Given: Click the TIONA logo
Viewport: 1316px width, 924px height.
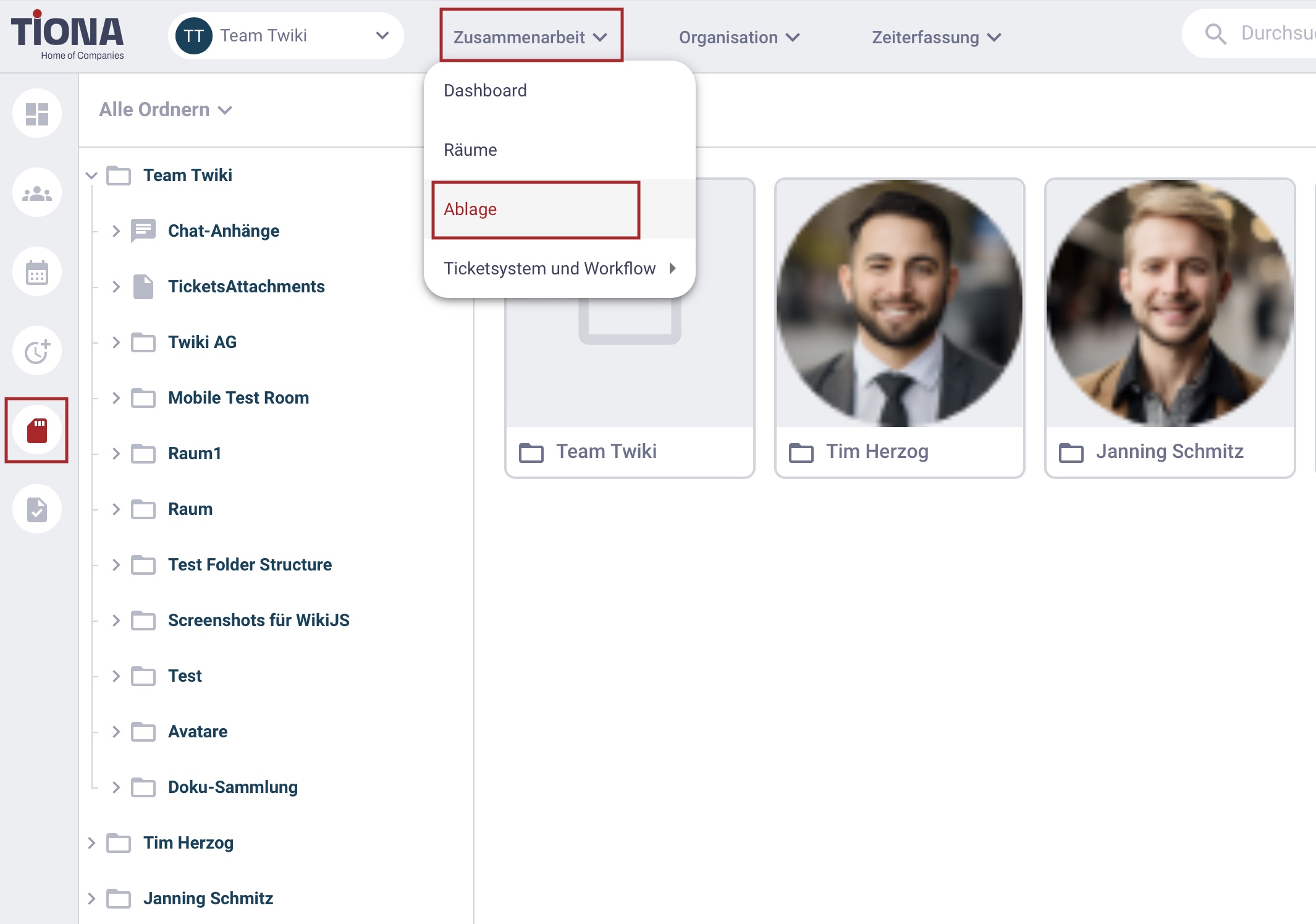Looking at the screenshot, I should pyautogui.click(x=67, y=35).
